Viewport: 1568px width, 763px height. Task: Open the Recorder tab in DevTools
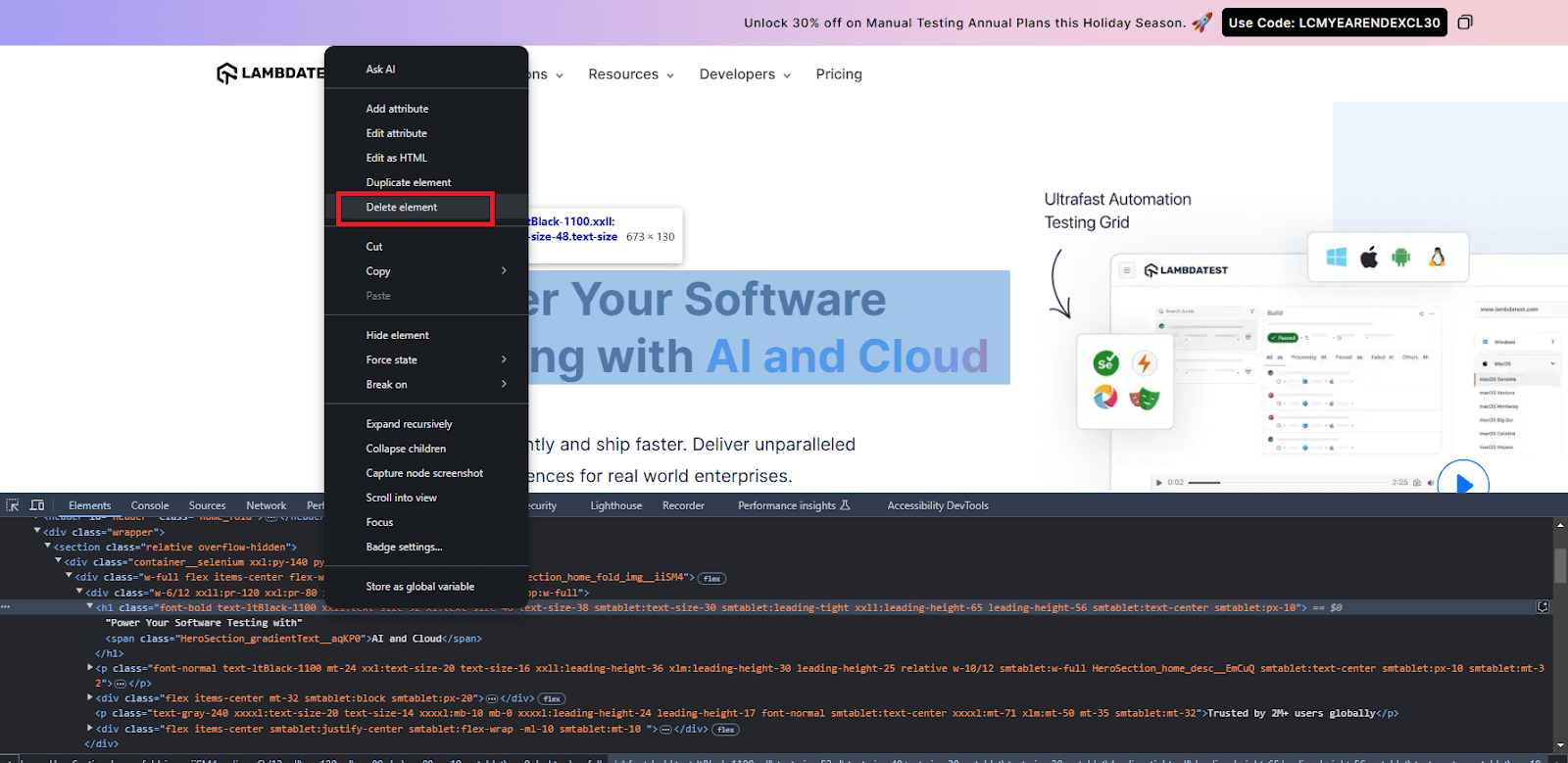tap(683, 505)
